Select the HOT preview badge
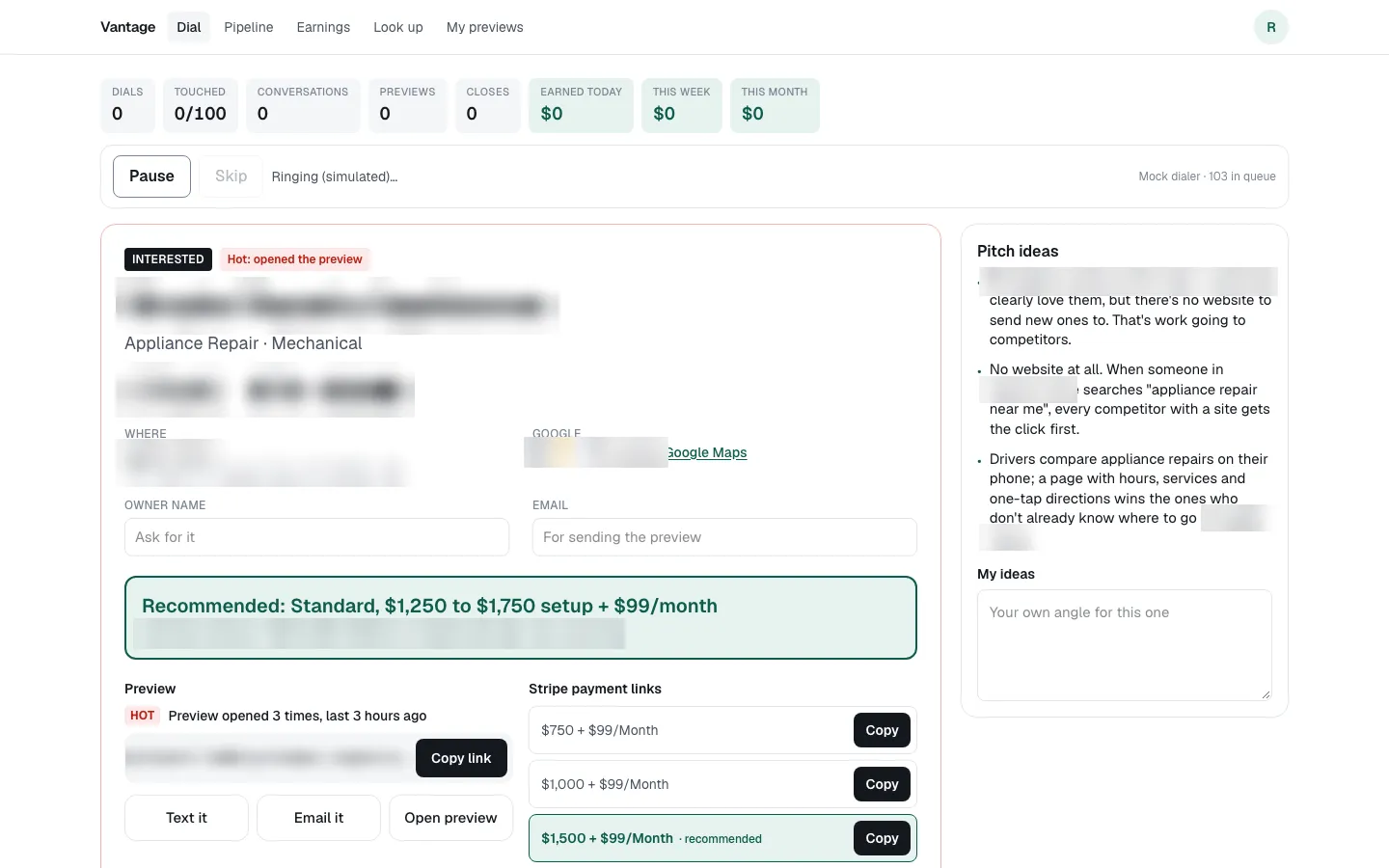 143,716
